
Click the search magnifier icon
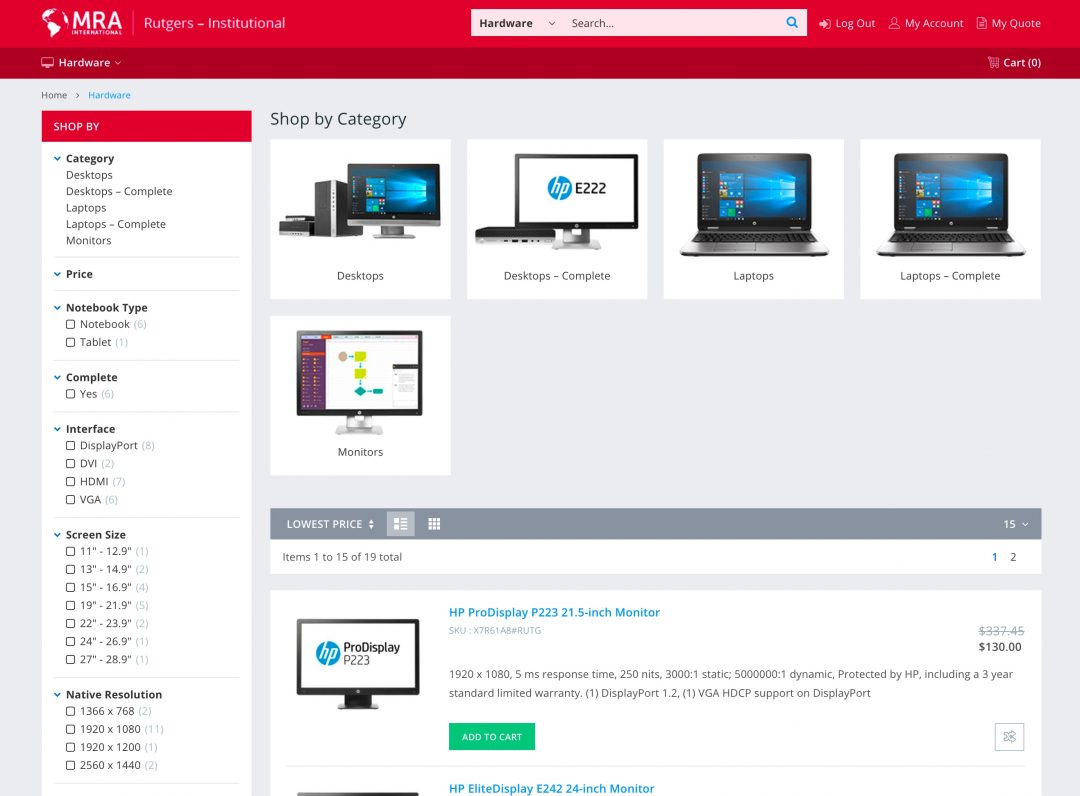(791, 22)
